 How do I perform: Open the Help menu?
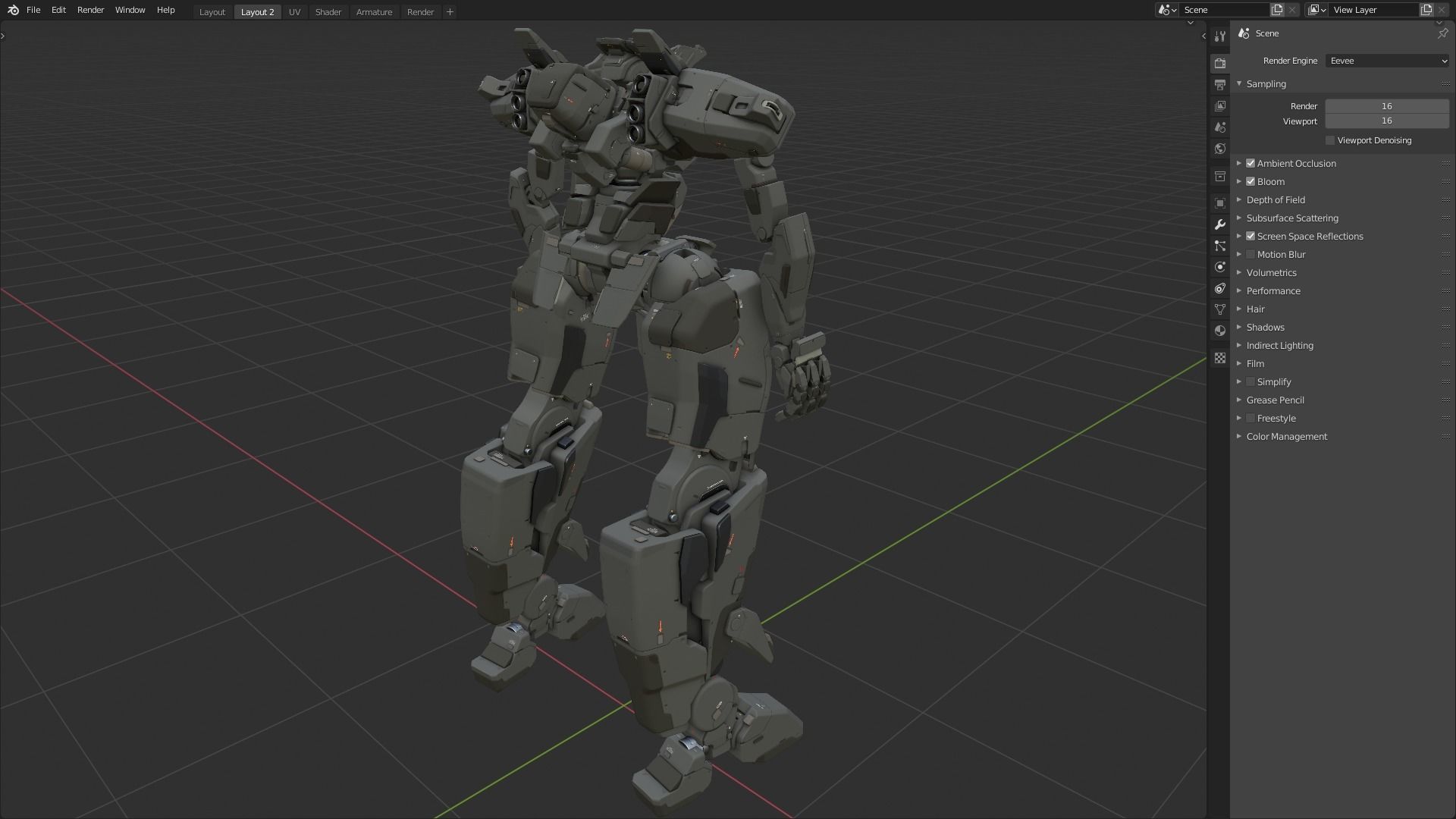165,10
